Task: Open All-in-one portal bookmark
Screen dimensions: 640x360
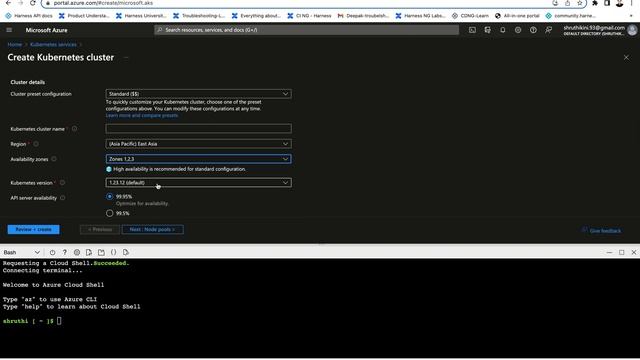Action: [x=517, y=16]
